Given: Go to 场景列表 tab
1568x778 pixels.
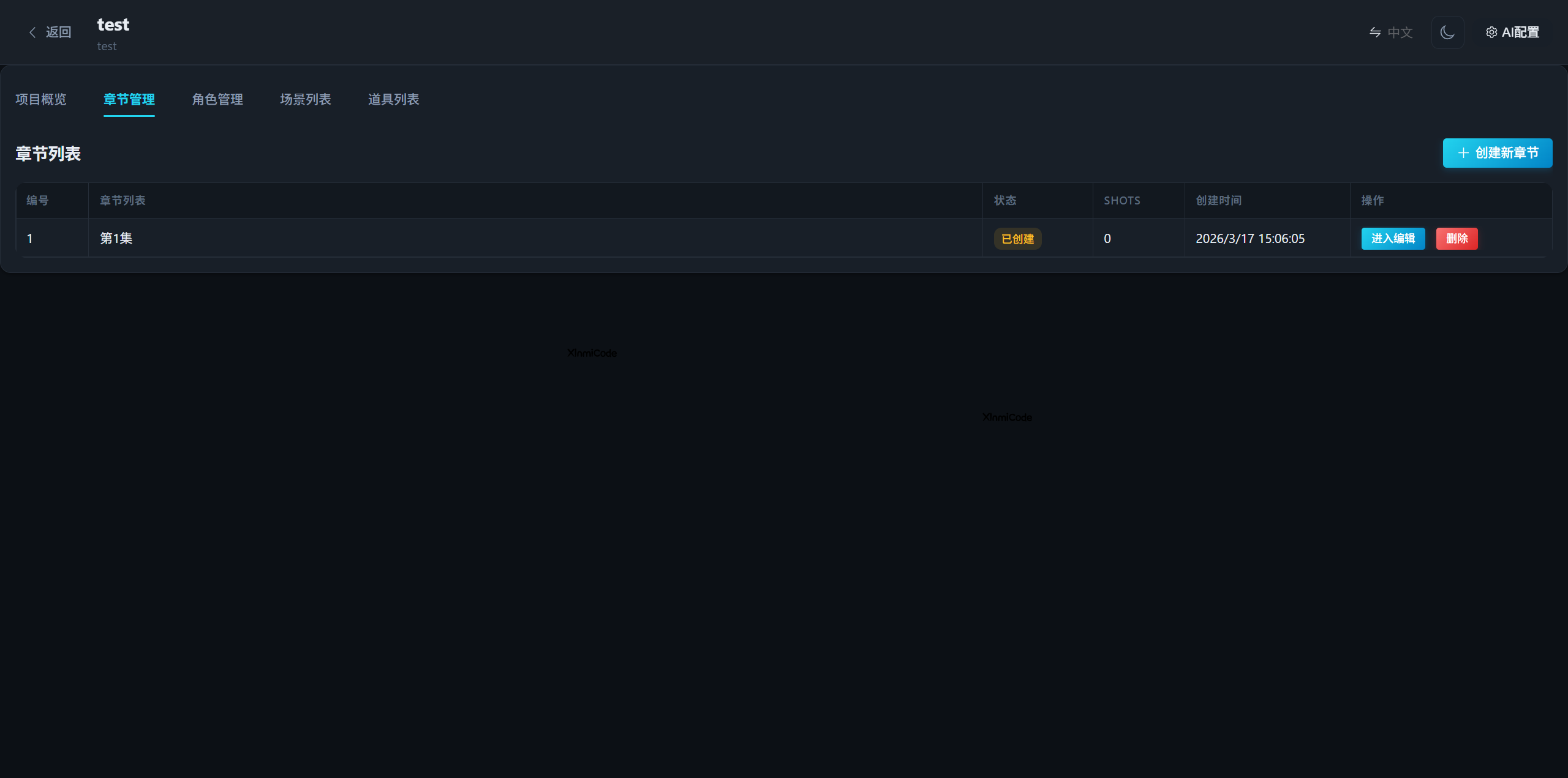Looking at the screenshot, I should coord(305,99).
